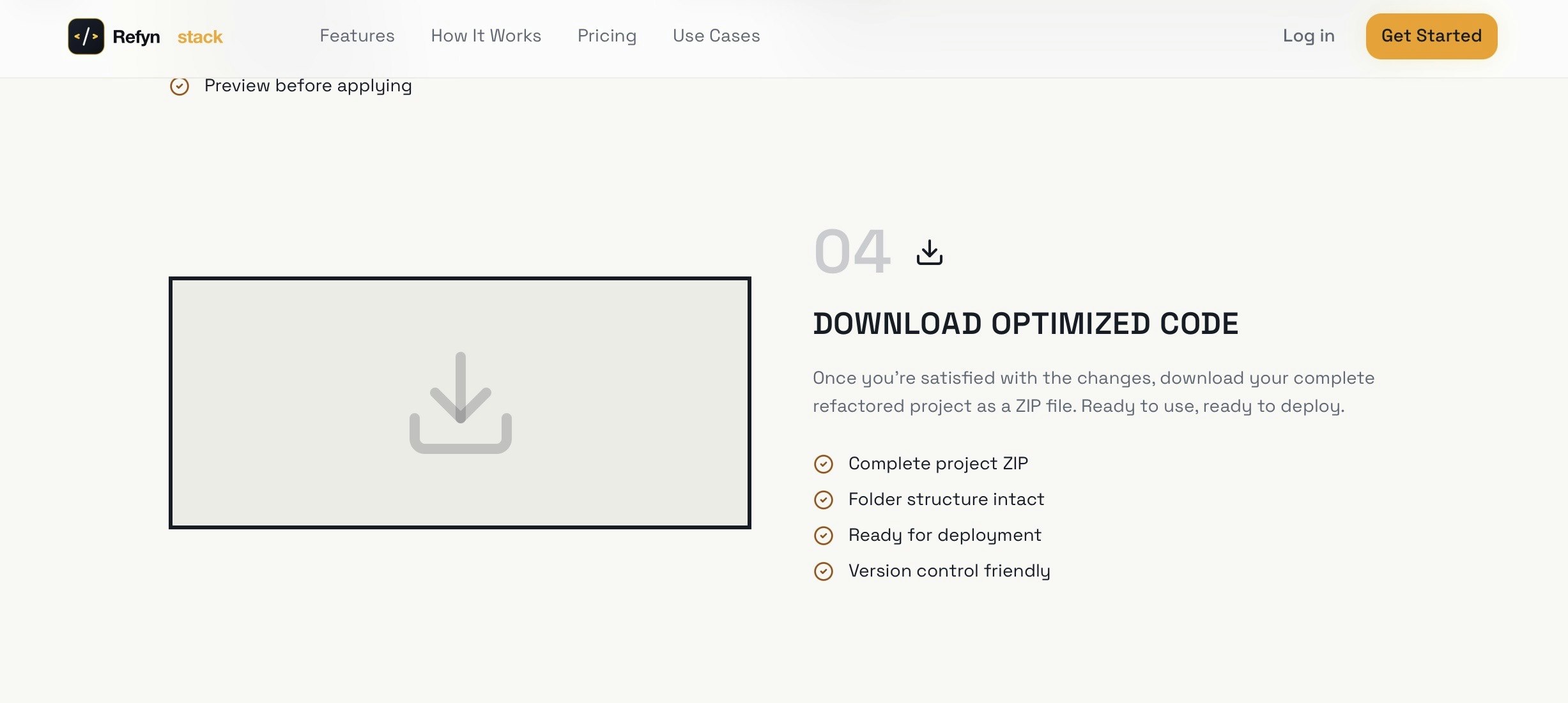Click the small download icon beside 04
The image size is (1568, 703).
[929, 252]
